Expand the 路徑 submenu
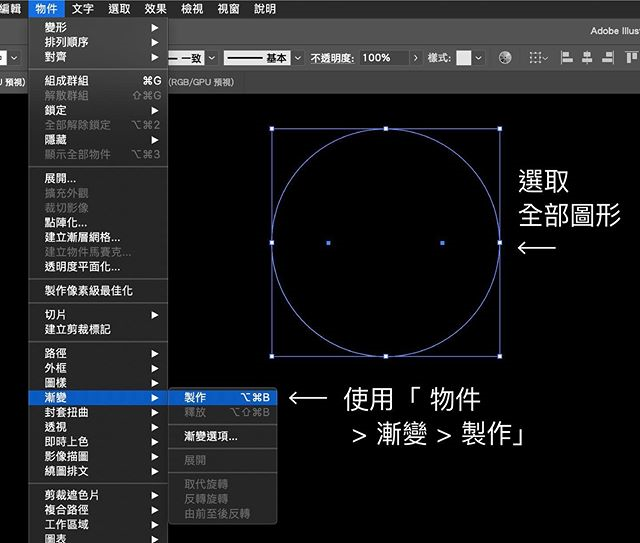The height and width of the screenshot is (543, 640). pyautogui.click(x=98, y=353)
